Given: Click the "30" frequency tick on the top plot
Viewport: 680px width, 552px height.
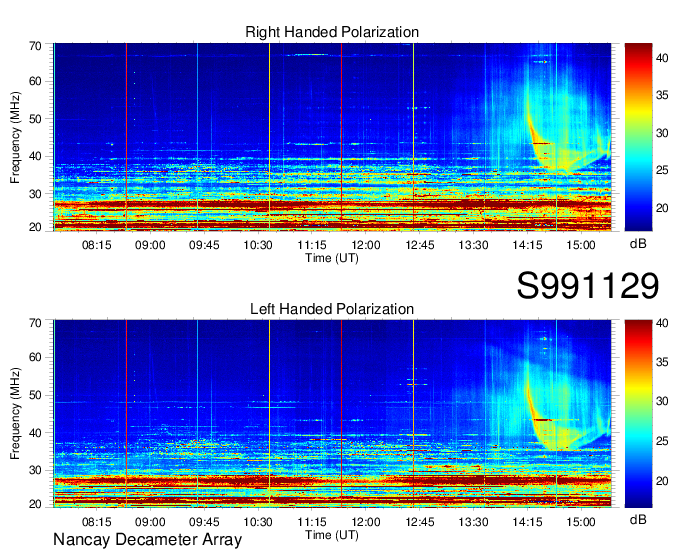Looking at the screenshot, I should click(36, 194).
